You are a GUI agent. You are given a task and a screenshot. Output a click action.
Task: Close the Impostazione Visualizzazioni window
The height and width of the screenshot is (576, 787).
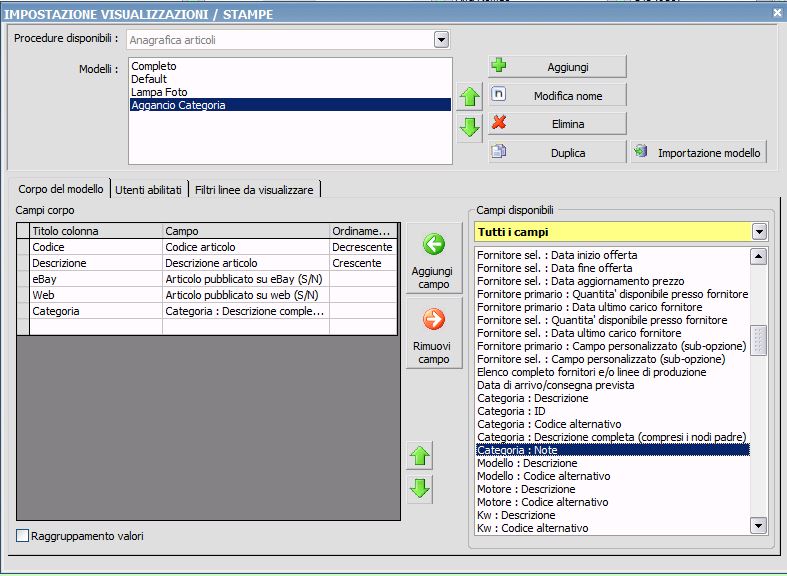click(777, 13)
